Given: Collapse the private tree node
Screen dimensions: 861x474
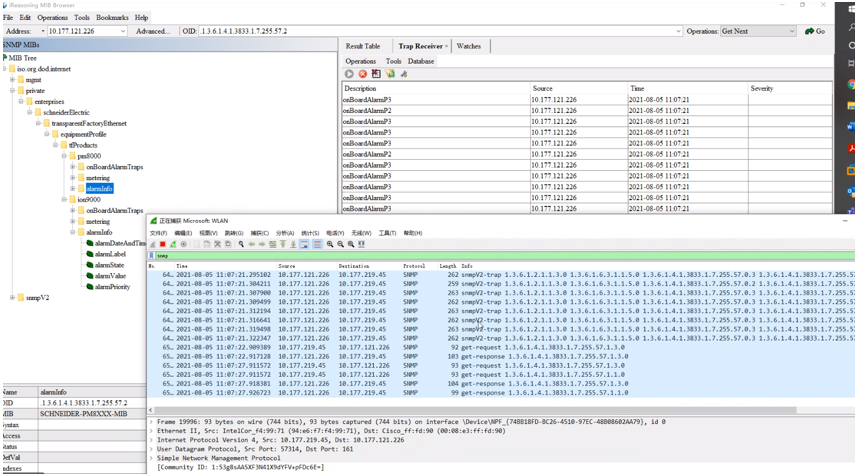Looking at the screenshot, I should (x=12, y=91).
